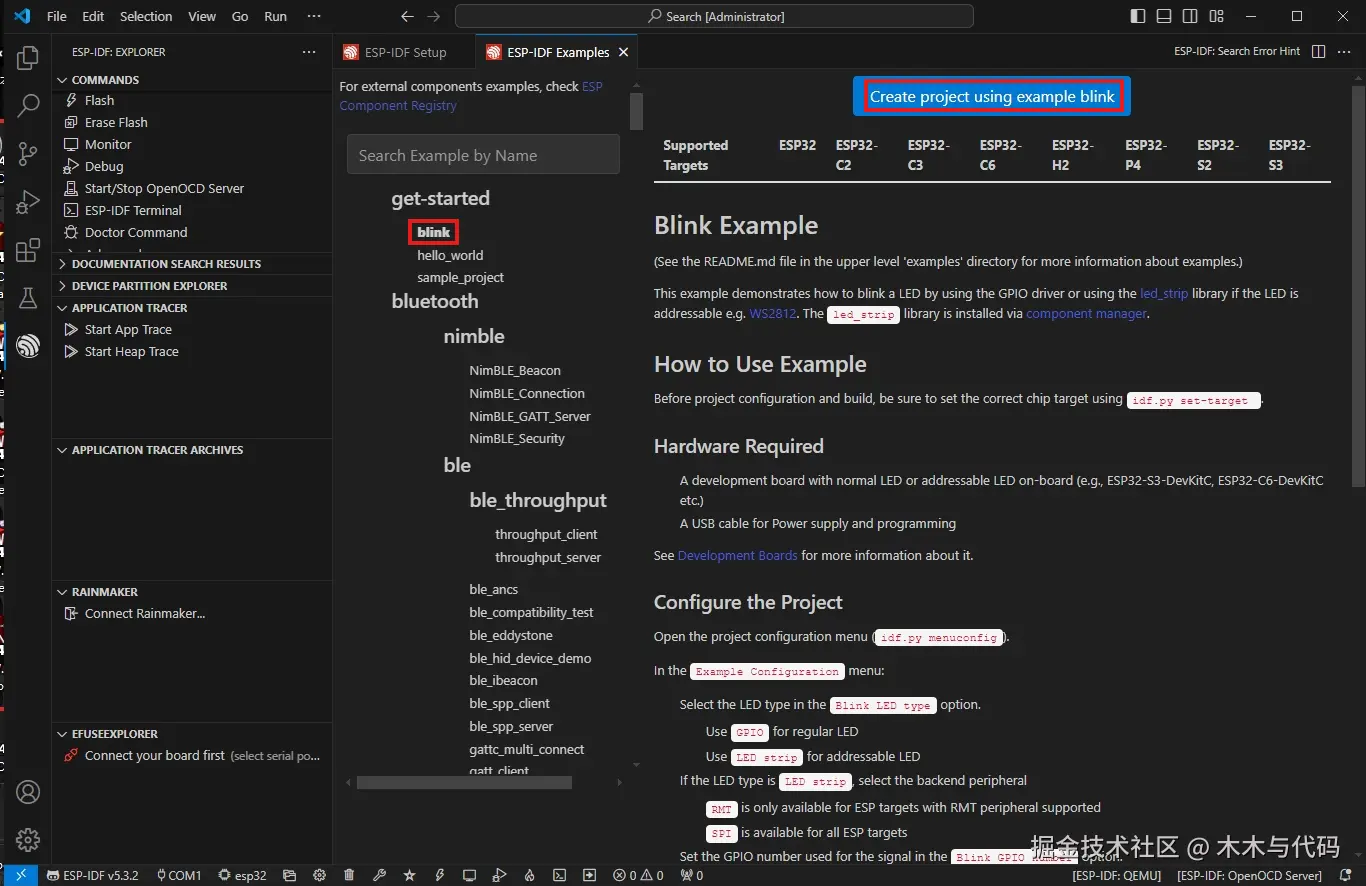This screenshot has width=1366, height=886.
Task: Open the Source Control view
Action: tap(28, 153)
